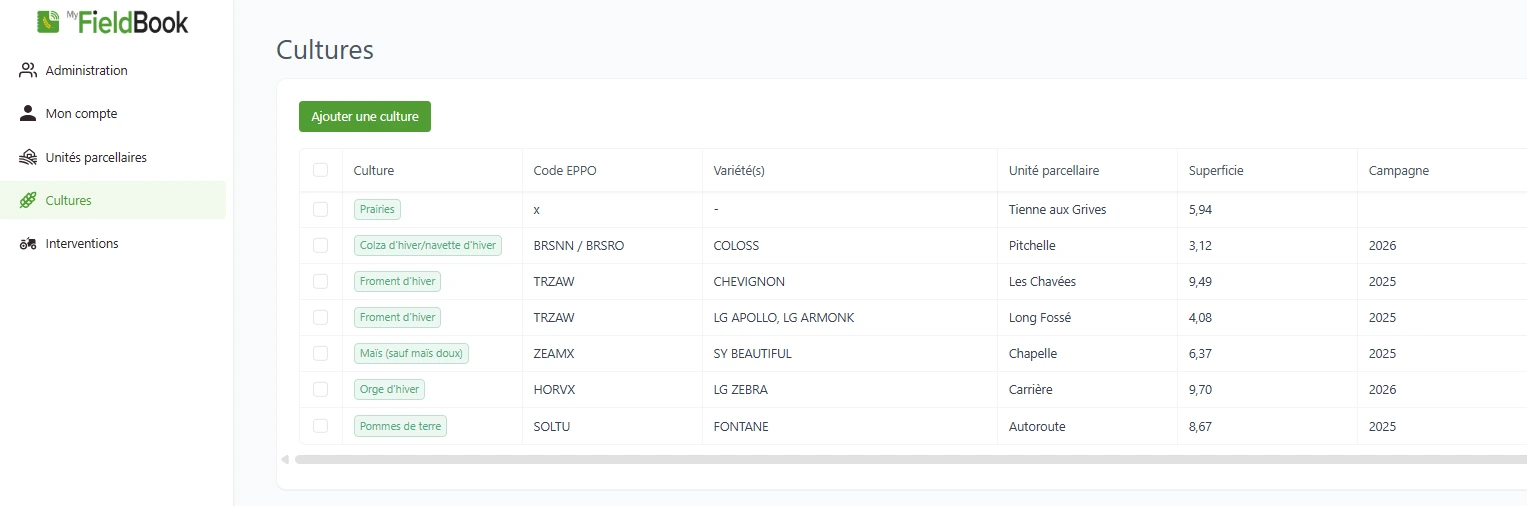Sort by the Superficie column header

point(1216,171)
